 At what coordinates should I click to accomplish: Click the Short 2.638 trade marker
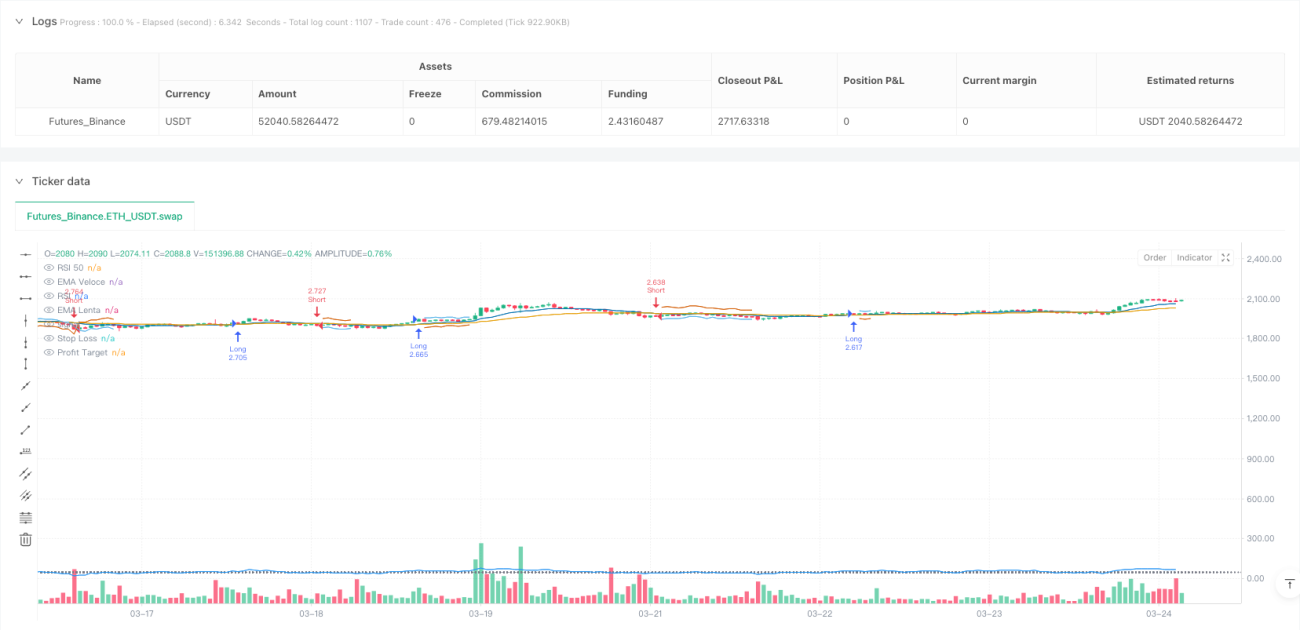click(x=655, y=293)
